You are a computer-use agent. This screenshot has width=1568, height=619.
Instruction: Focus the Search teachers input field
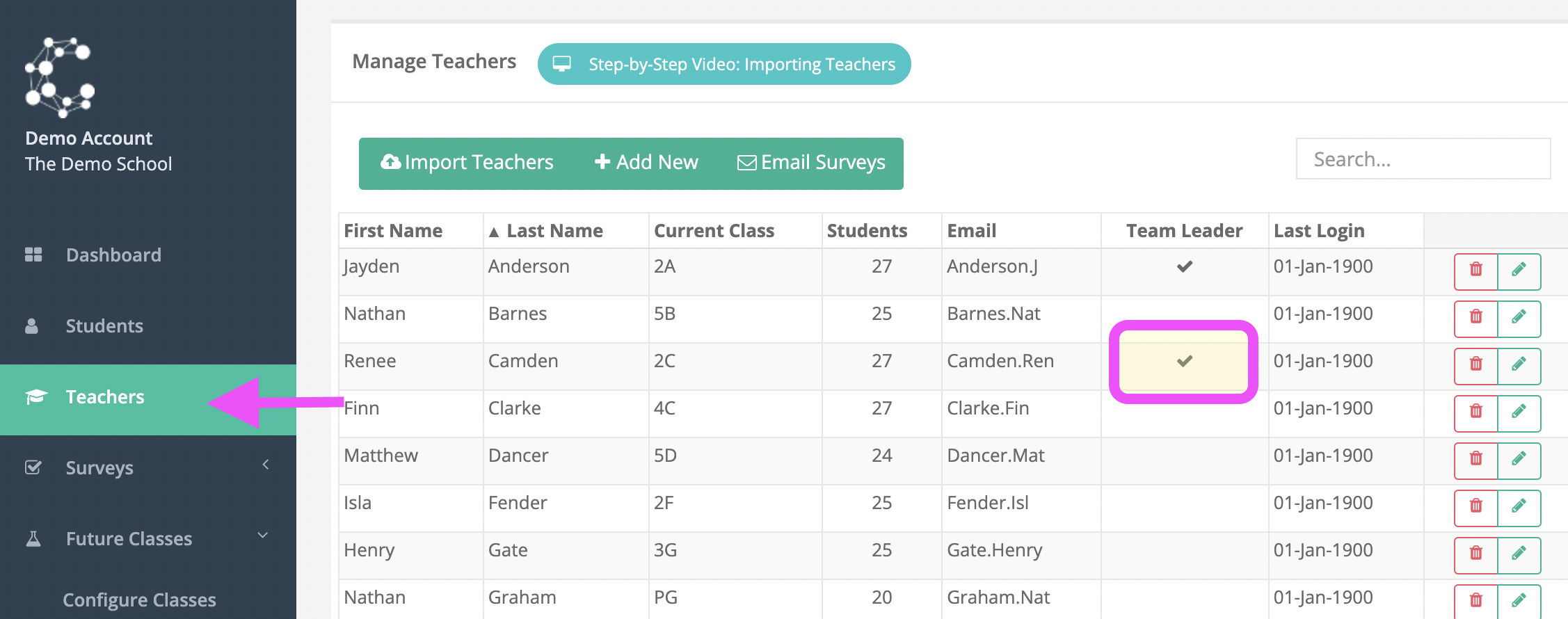(1423, 159)
